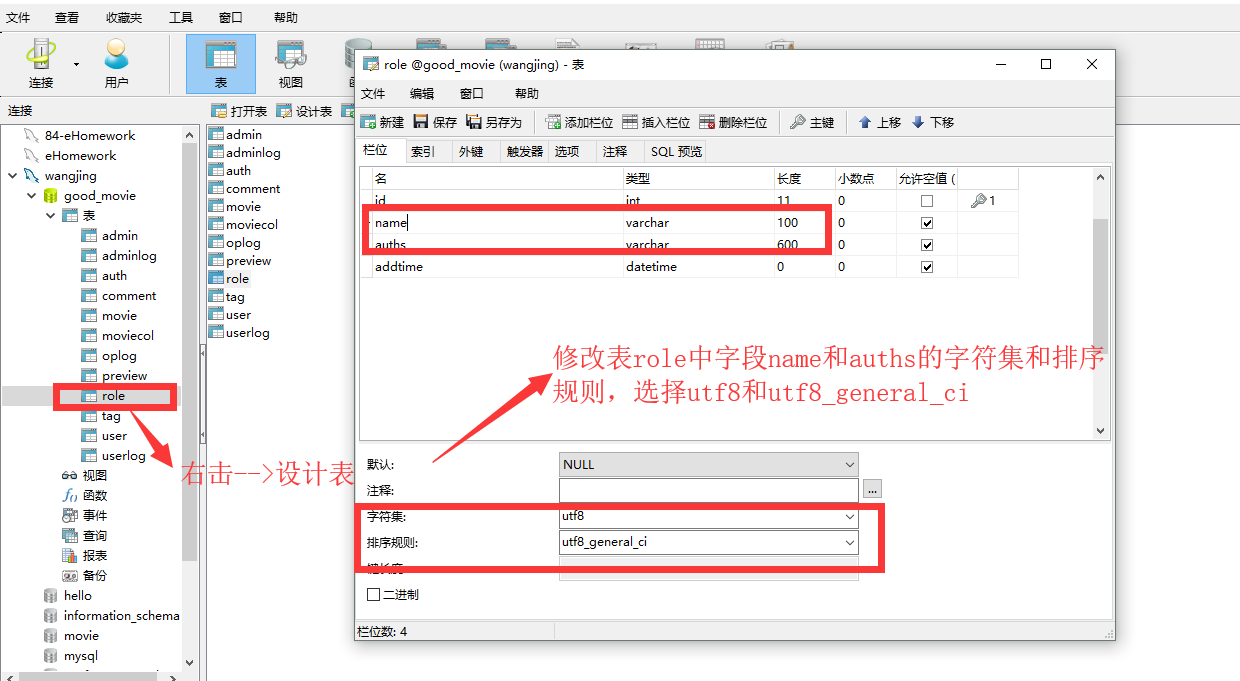Open the 用户 (User) toolbar icon
1240x681 pixels.
click(116, 64)
